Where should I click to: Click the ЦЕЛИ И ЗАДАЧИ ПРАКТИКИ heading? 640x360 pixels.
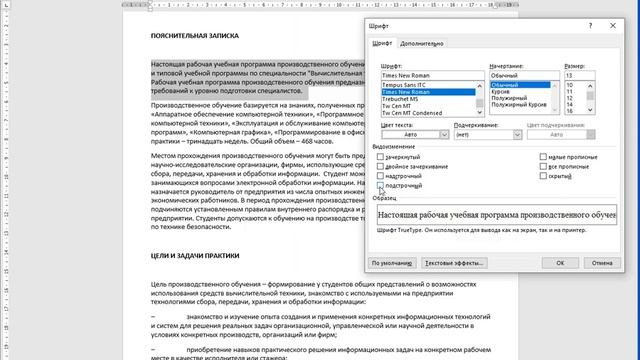195,256
